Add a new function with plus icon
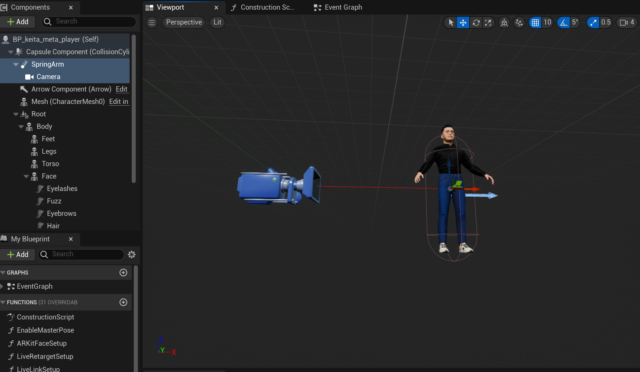The height and width of the screenshot is (372, 640). (x=123, y=302)
